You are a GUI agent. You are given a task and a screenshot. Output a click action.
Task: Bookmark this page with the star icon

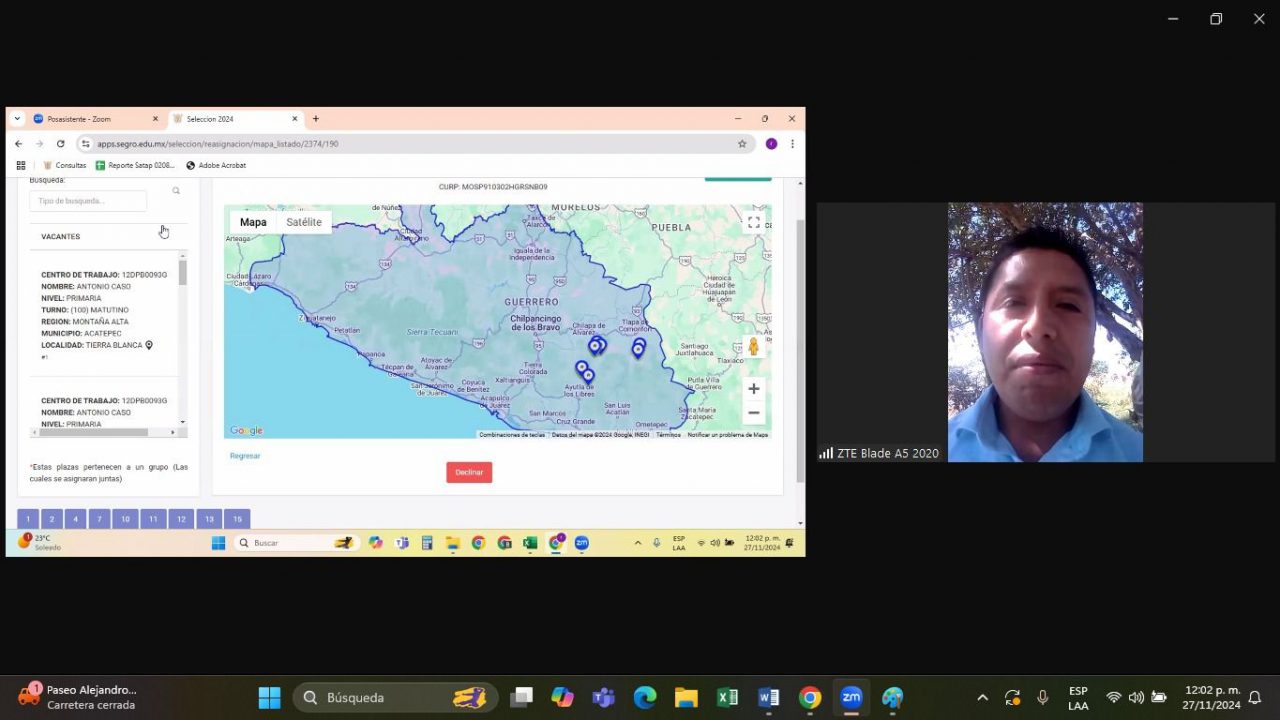click(x=742, y=144)
